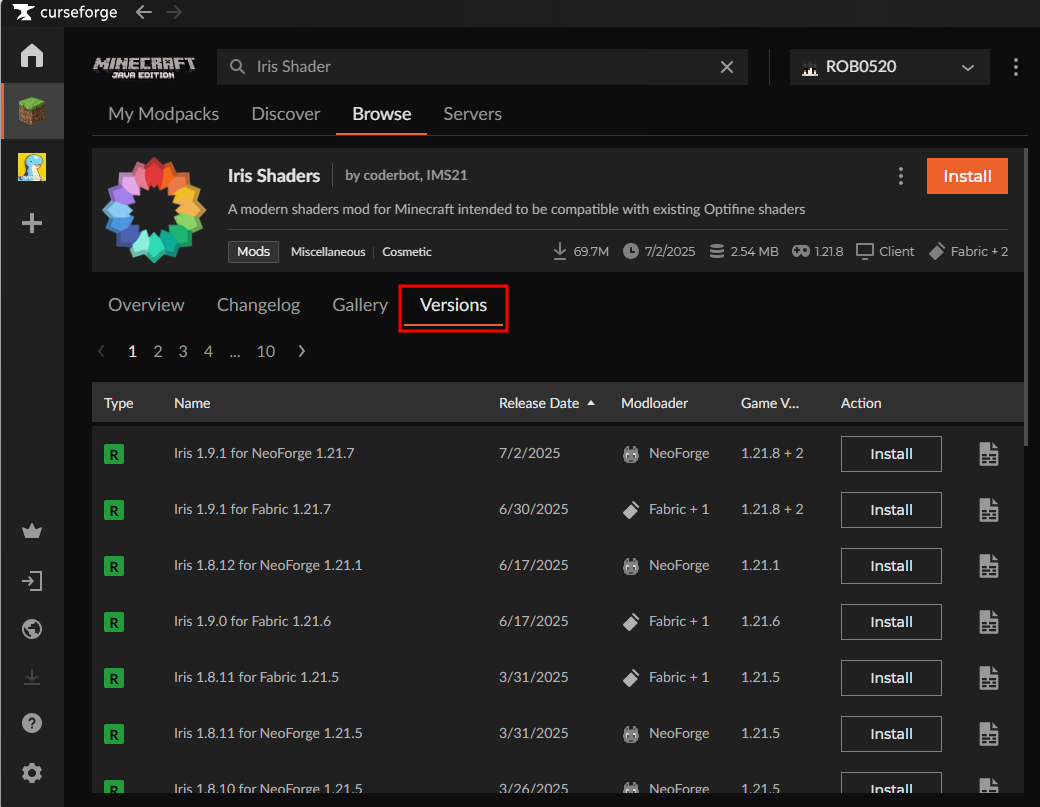Go to next page of versions
The width and height of the screenshot is (1040, 807).
coord(302,351)
